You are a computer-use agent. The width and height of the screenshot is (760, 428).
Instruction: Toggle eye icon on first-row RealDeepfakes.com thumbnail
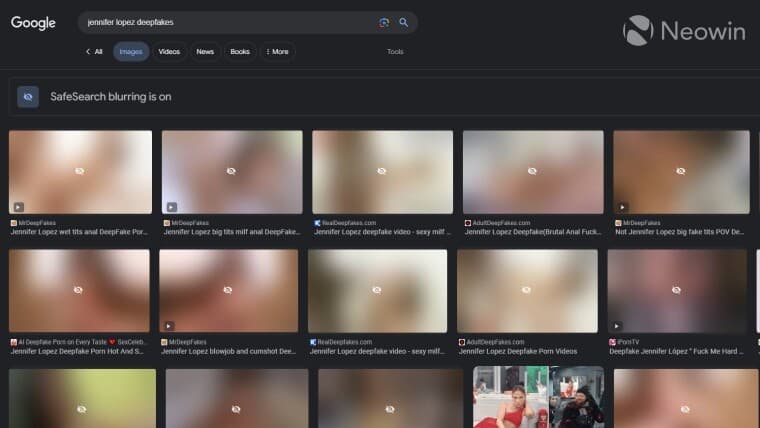coord(382,171)
